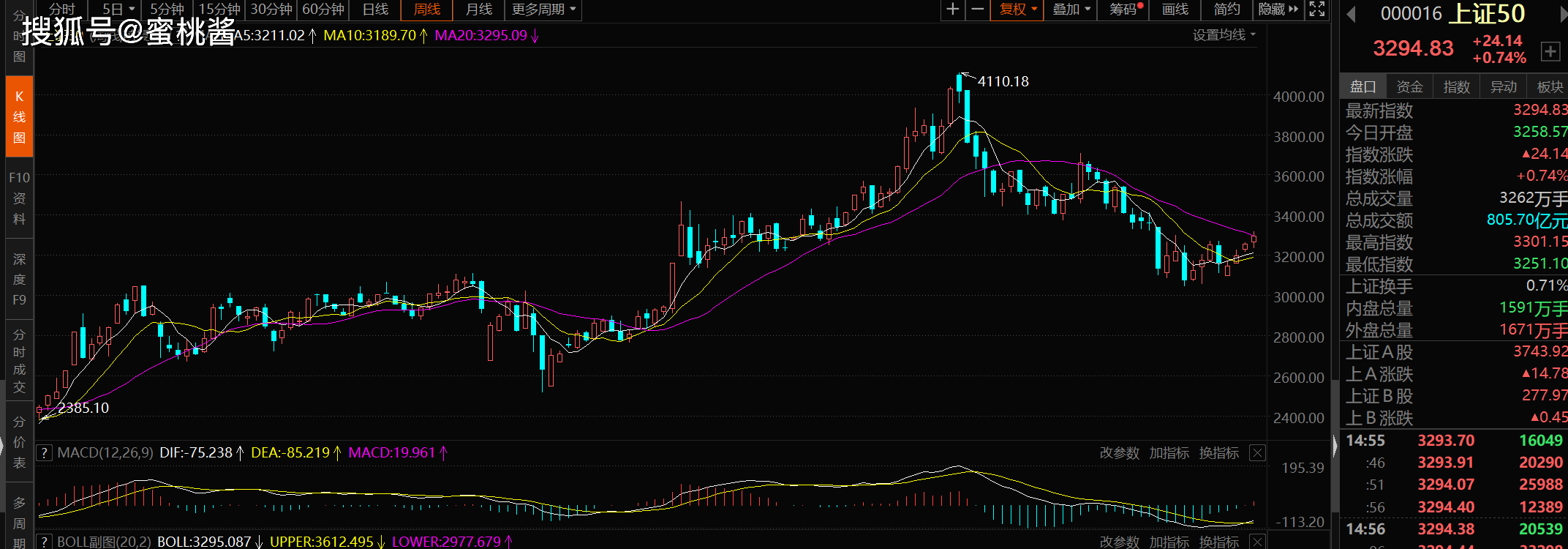
Task: Click the 上证B股 row
Action: pos(1455,396)
